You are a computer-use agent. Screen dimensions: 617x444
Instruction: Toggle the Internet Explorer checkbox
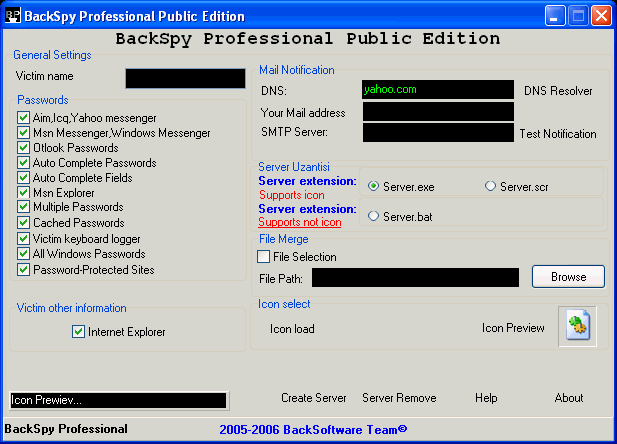pyautogui.click(x=79, y=332)
